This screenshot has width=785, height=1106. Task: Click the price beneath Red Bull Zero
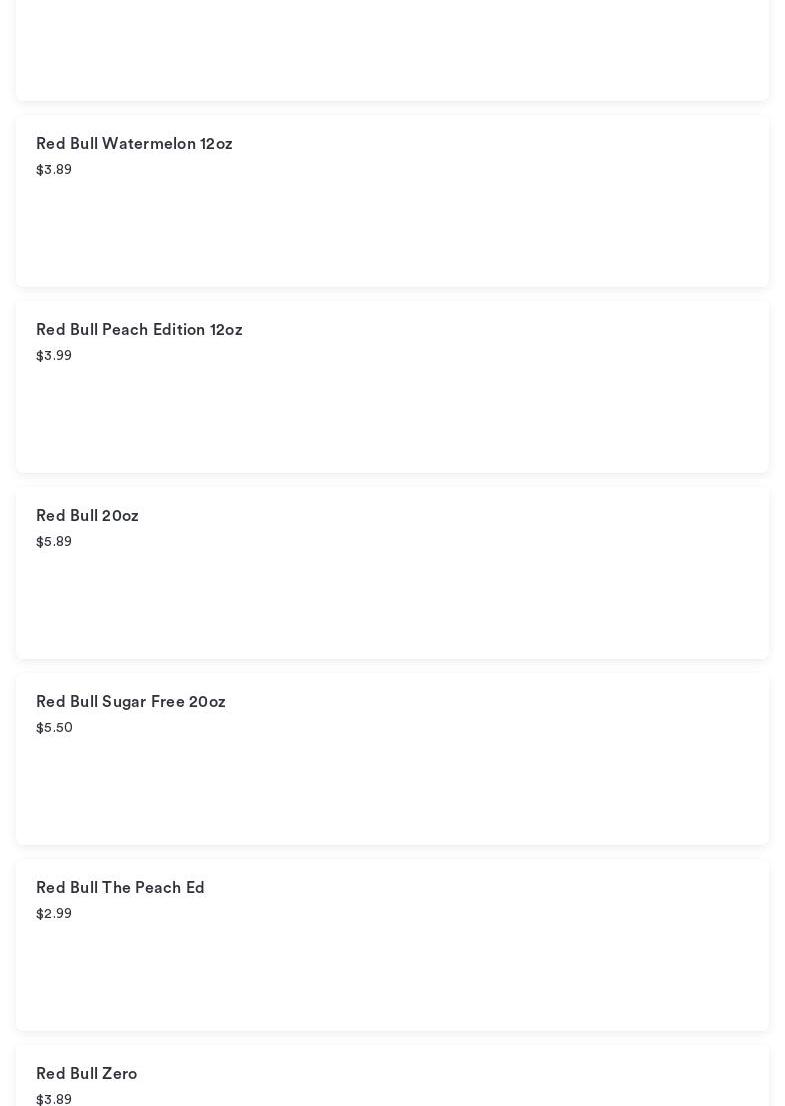[54, 1099]
